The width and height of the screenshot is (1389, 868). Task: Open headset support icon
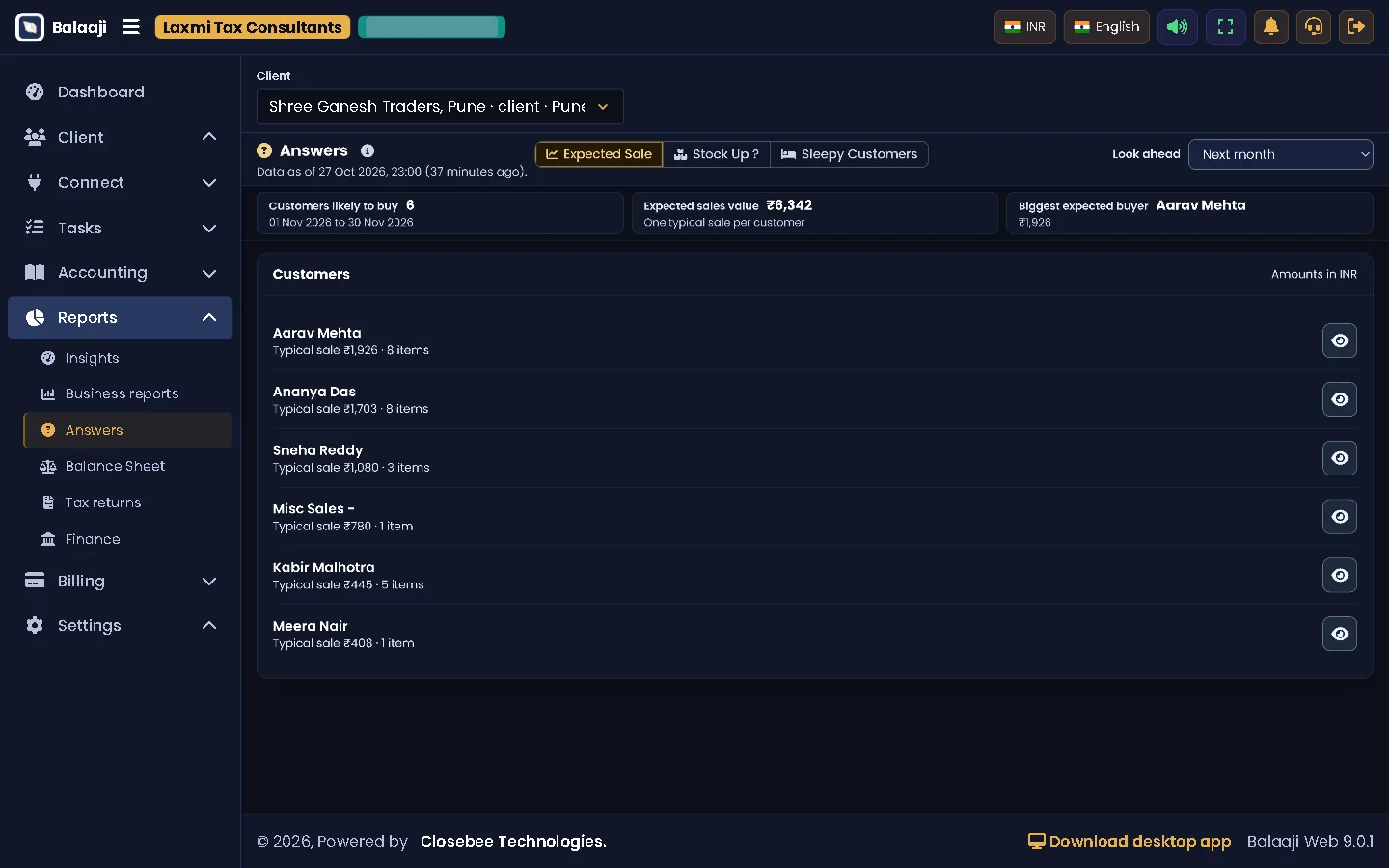1314,27
